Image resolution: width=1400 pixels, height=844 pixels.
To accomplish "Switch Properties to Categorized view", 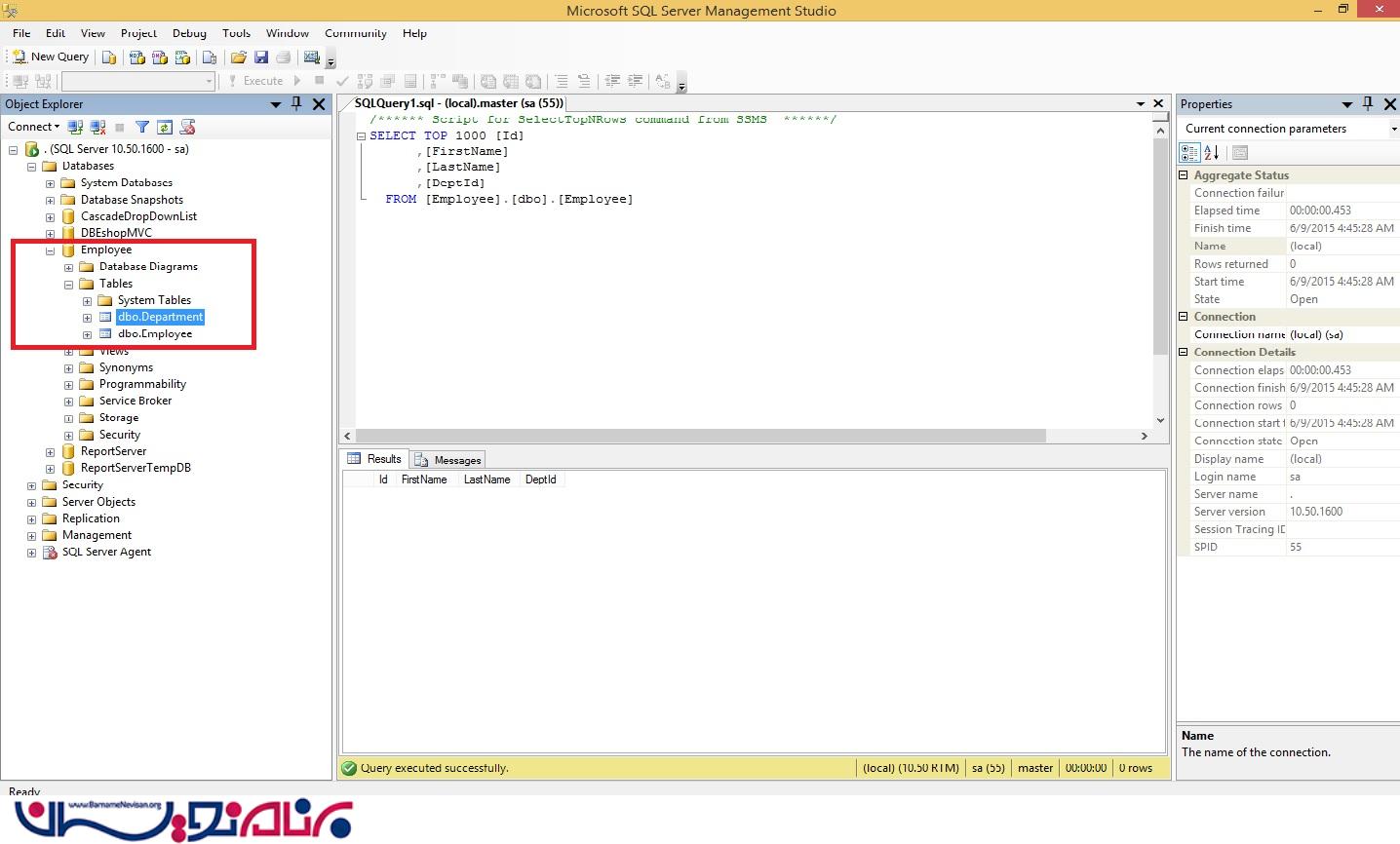I will (x=1189, y=153).
